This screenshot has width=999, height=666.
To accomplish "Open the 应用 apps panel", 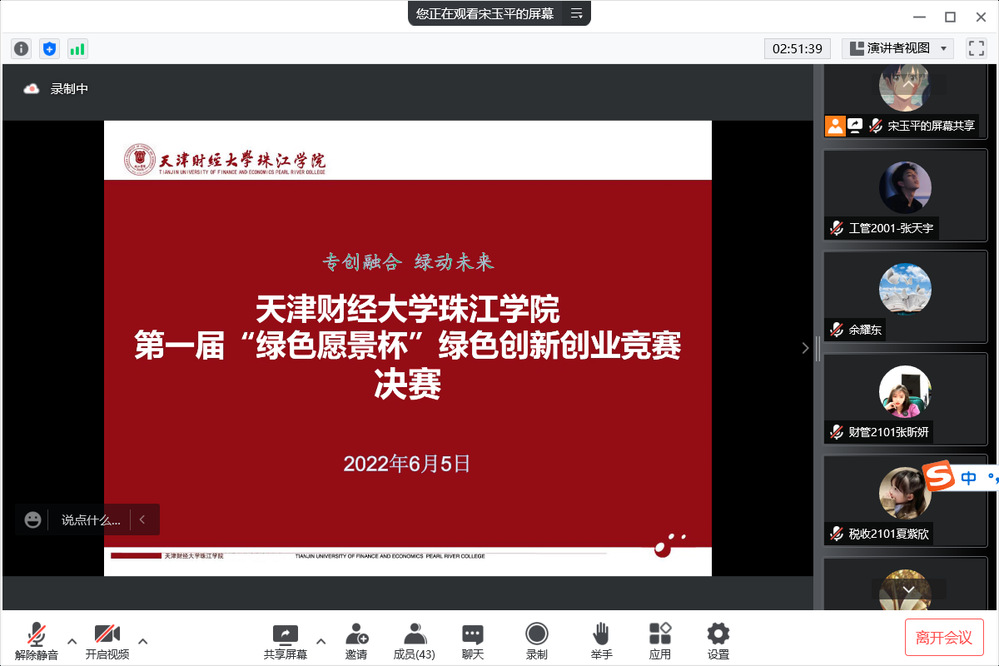I will point(660,640).
